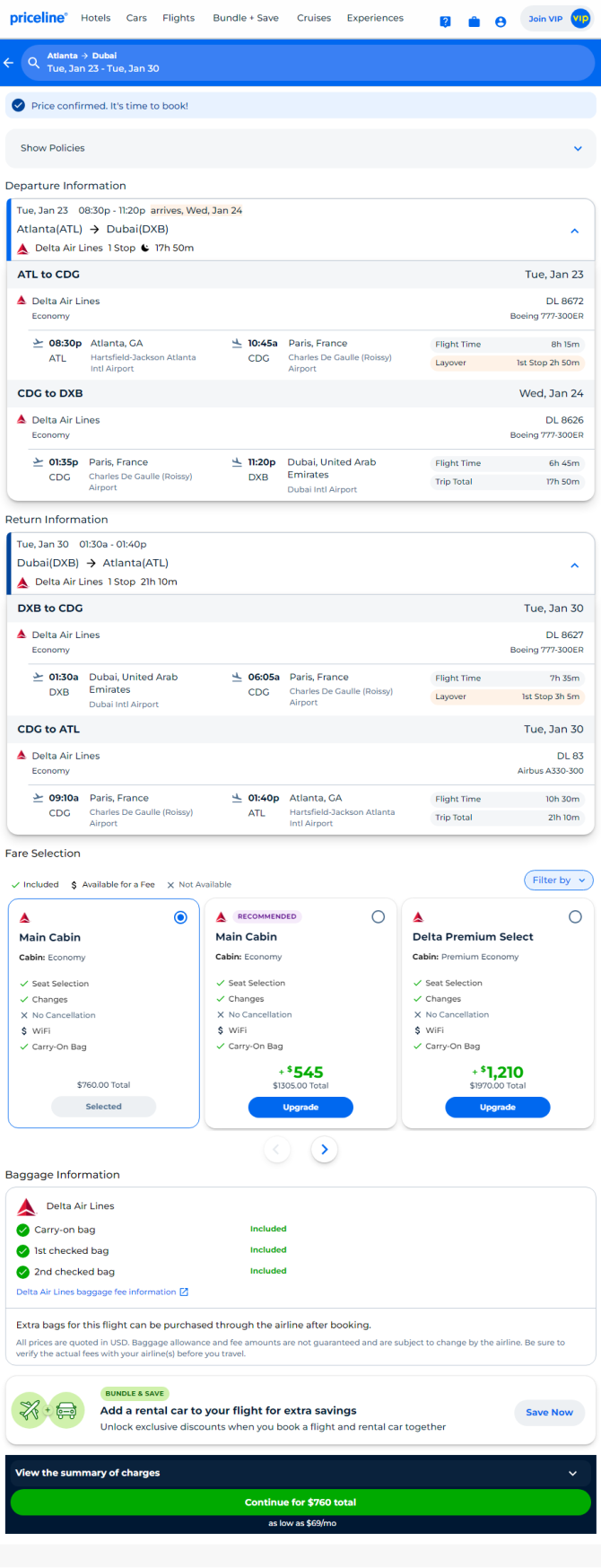Click the 1st Stop 3h 5m layover
Screen dimensions: 601x1568
pyautogui.click(x=508, y=696)
